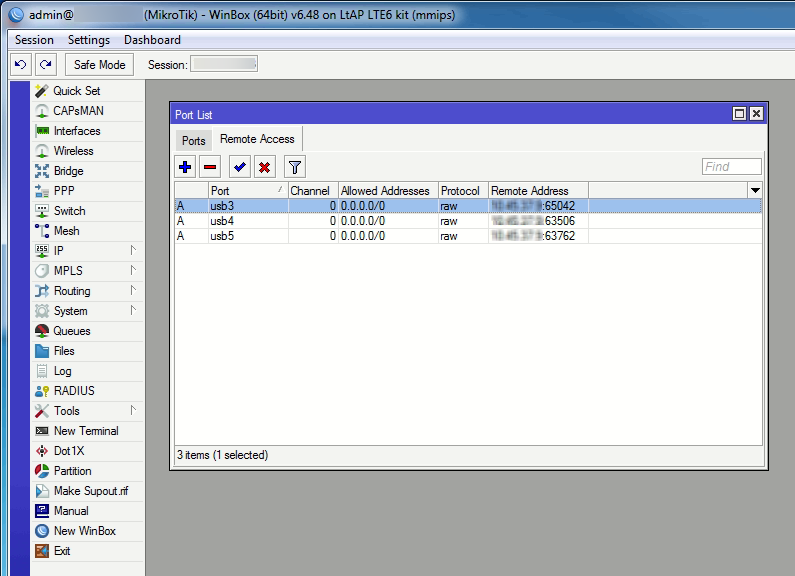The height and width of the screenshot is (576, 795).
Task: Sort by the Port column header
Action: (x=248, y=191)
